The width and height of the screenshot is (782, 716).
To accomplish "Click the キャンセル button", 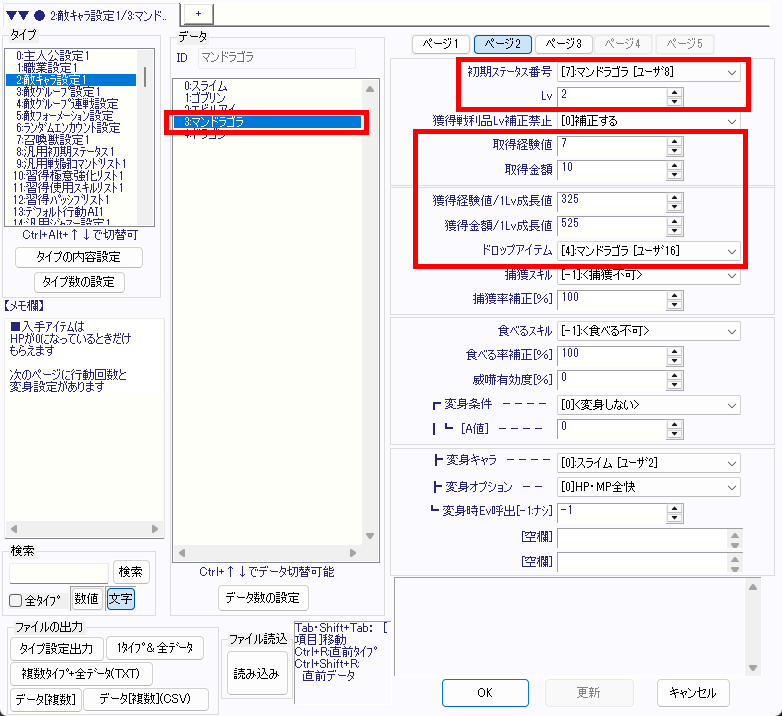I will click(x=693, y=692).
